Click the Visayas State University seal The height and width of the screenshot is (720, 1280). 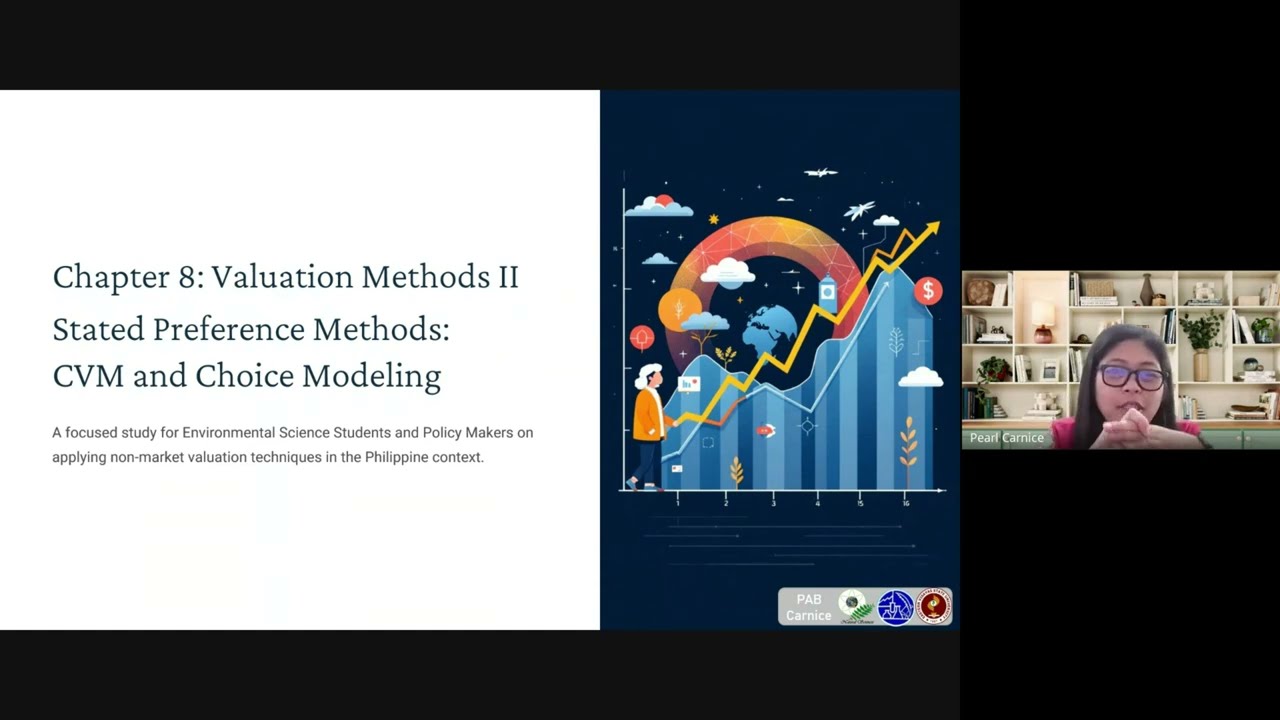coord(933,606)
